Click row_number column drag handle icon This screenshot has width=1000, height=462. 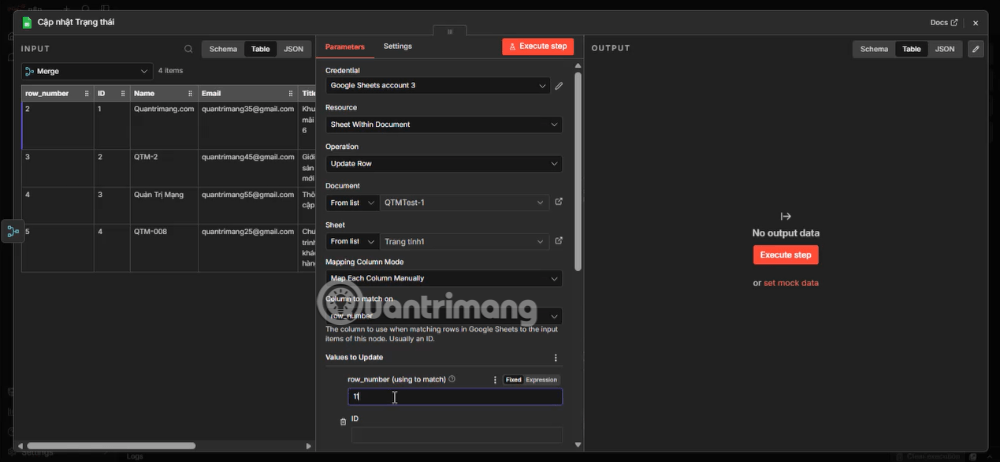click(x=87, y=94)
